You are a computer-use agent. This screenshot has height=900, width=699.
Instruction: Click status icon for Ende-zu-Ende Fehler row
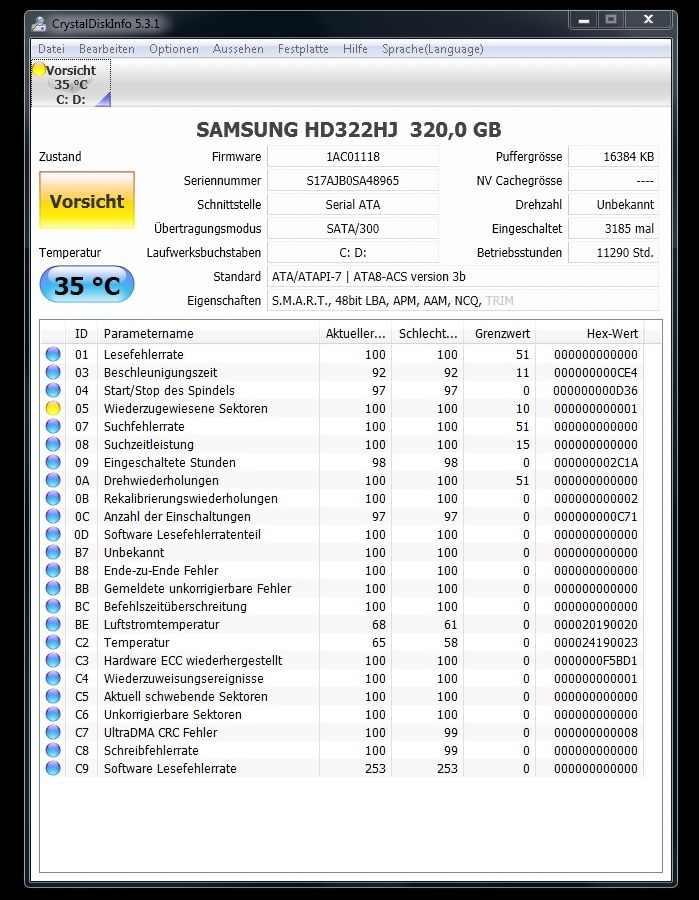pos(53,570)
